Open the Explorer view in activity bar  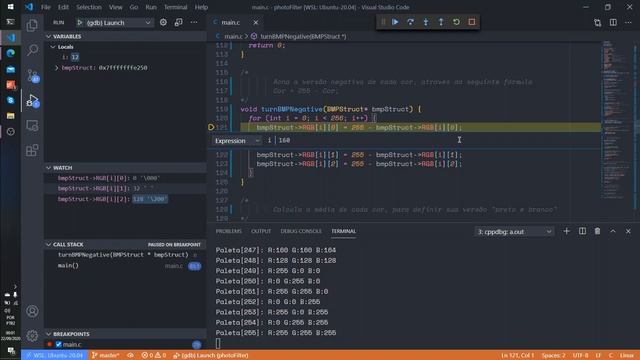pyautogui.click(x=32, y=26)
